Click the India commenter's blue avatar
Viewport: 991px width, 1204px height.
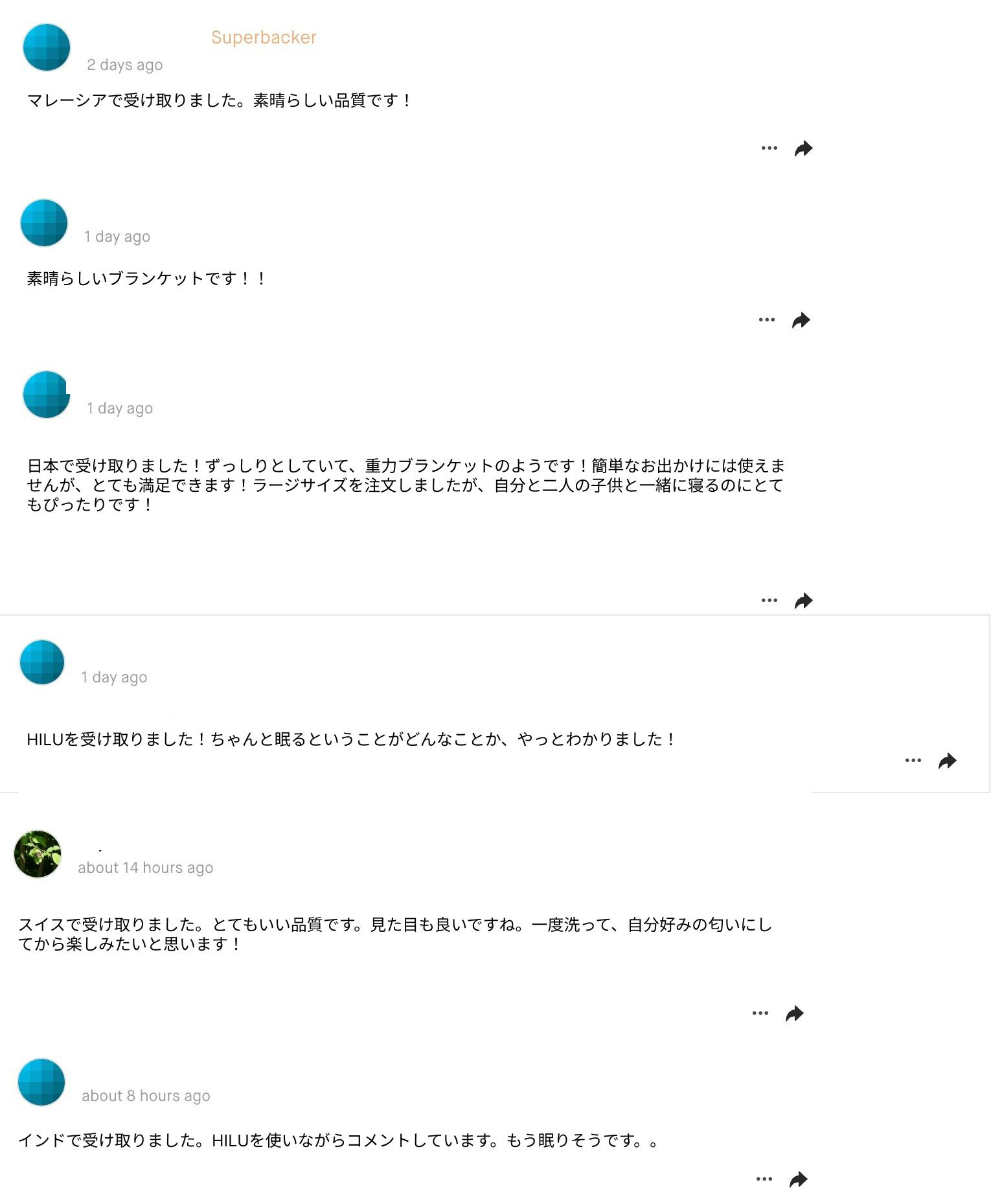click(41, 1082)
